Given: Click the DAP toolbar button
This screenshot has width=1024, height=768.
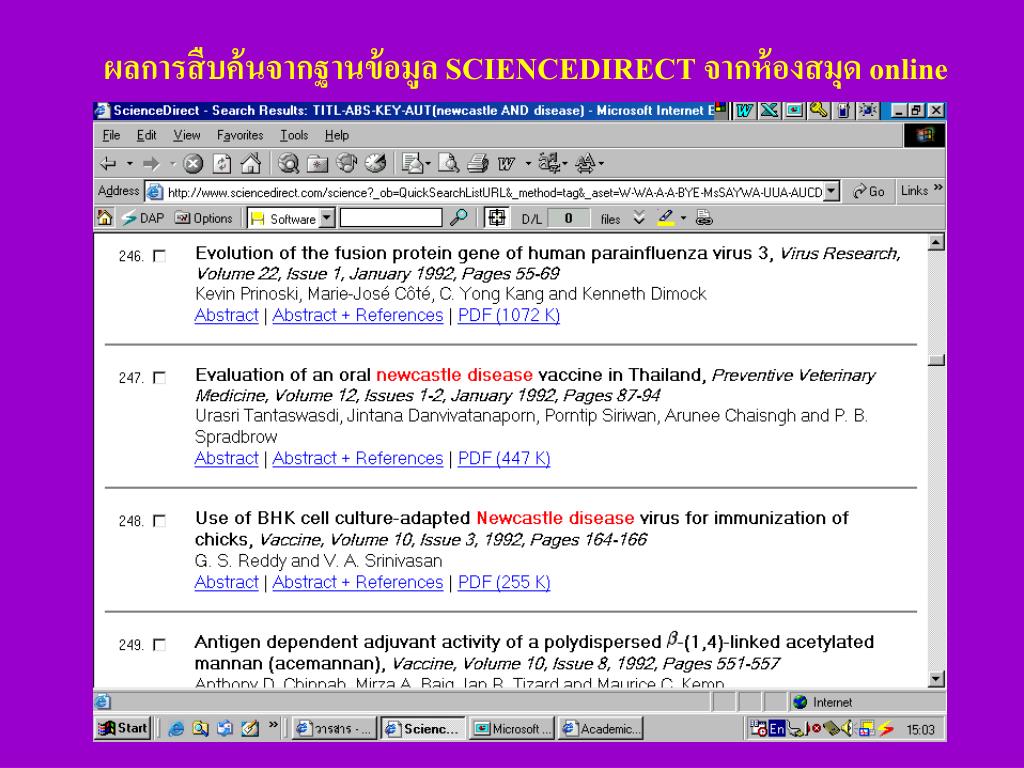Looking at the screenshot, I should (142, 218).
